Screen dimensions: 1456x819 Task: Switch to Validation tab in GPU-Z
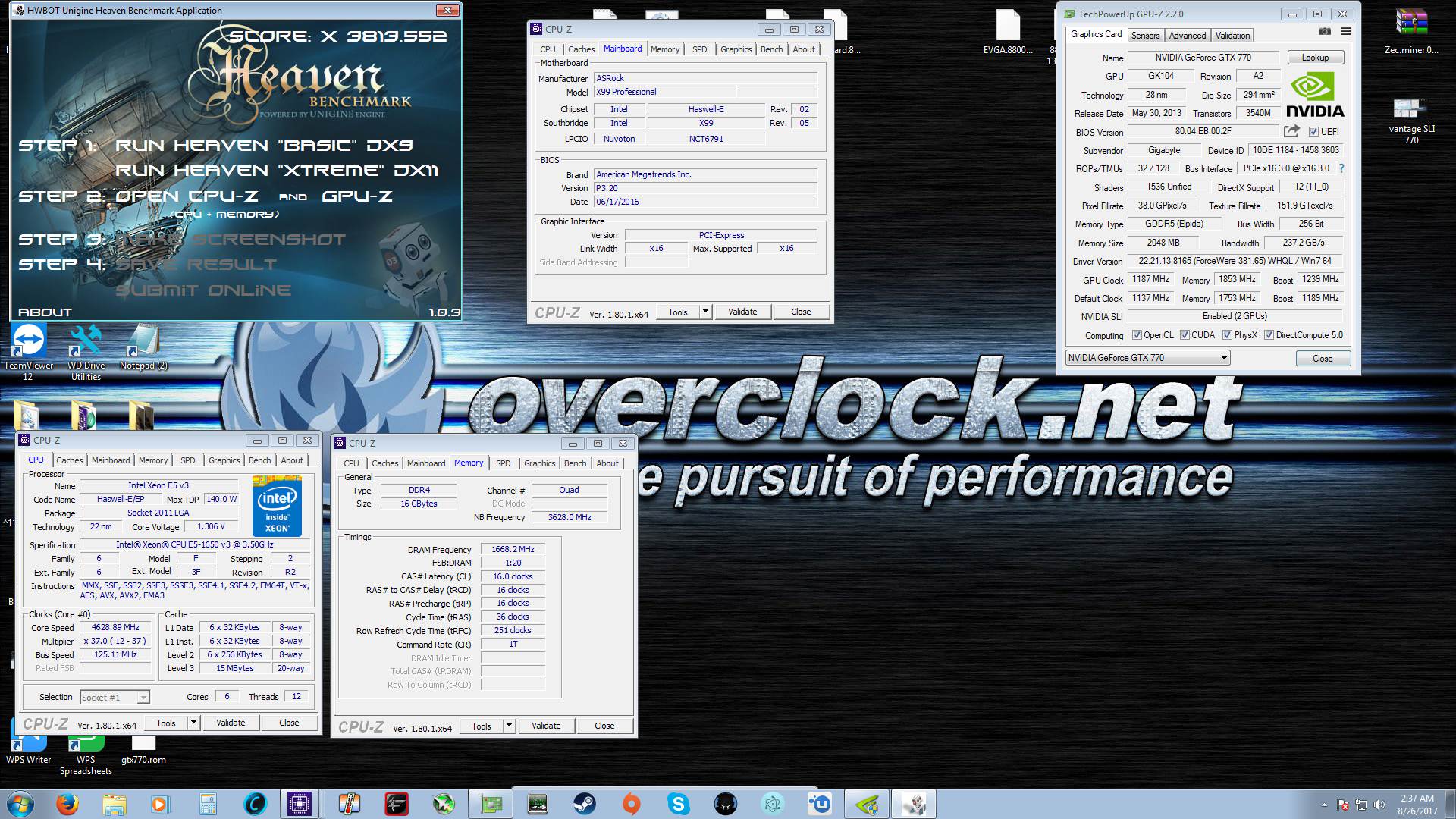(x=1232, y=36)
